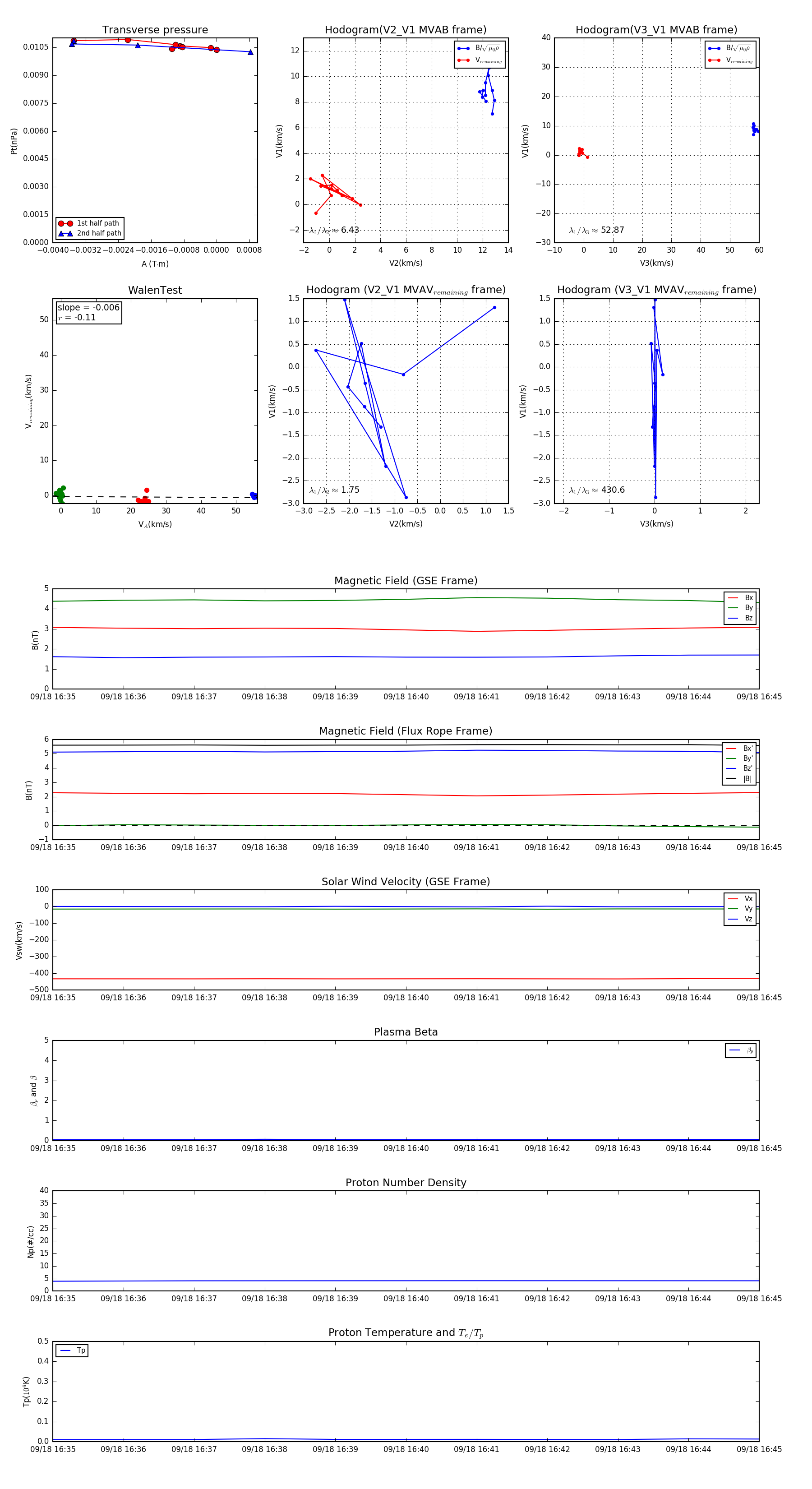Select the βp legend entry in Plasma Beta
This screenshot has width=812, height=1489.
[x=741, y=1050]
